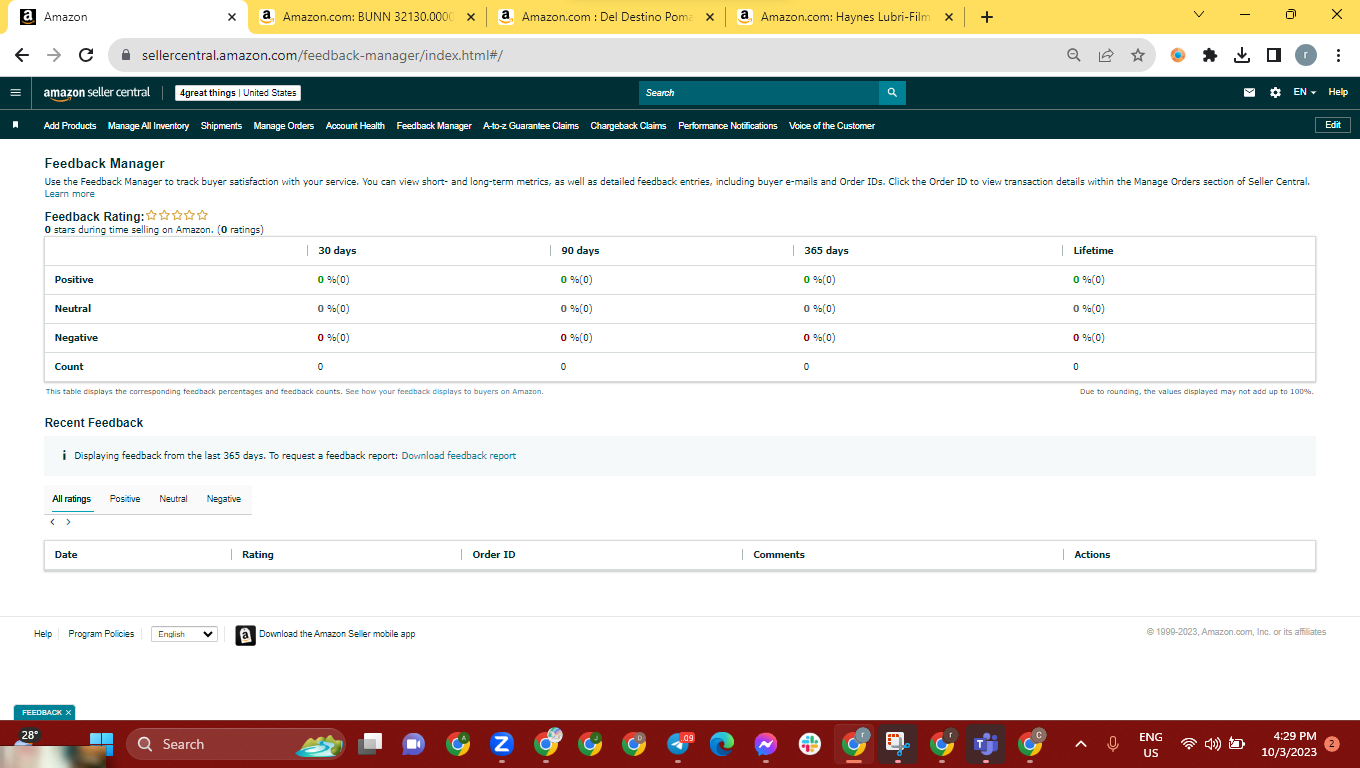
Task: Open Performance Notifications
Action: [x=728, y=126]
